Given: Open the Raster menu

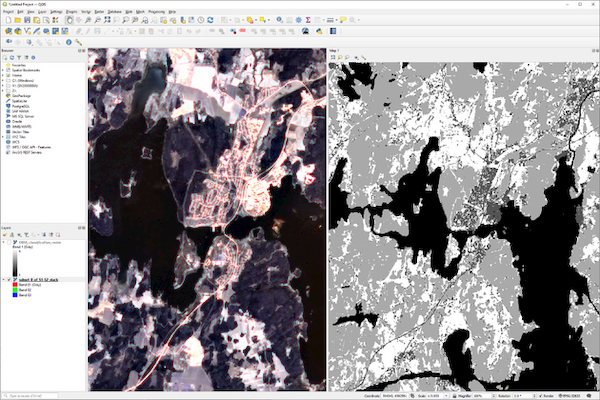Looking at the screenshot, I should tap(99, 12).
